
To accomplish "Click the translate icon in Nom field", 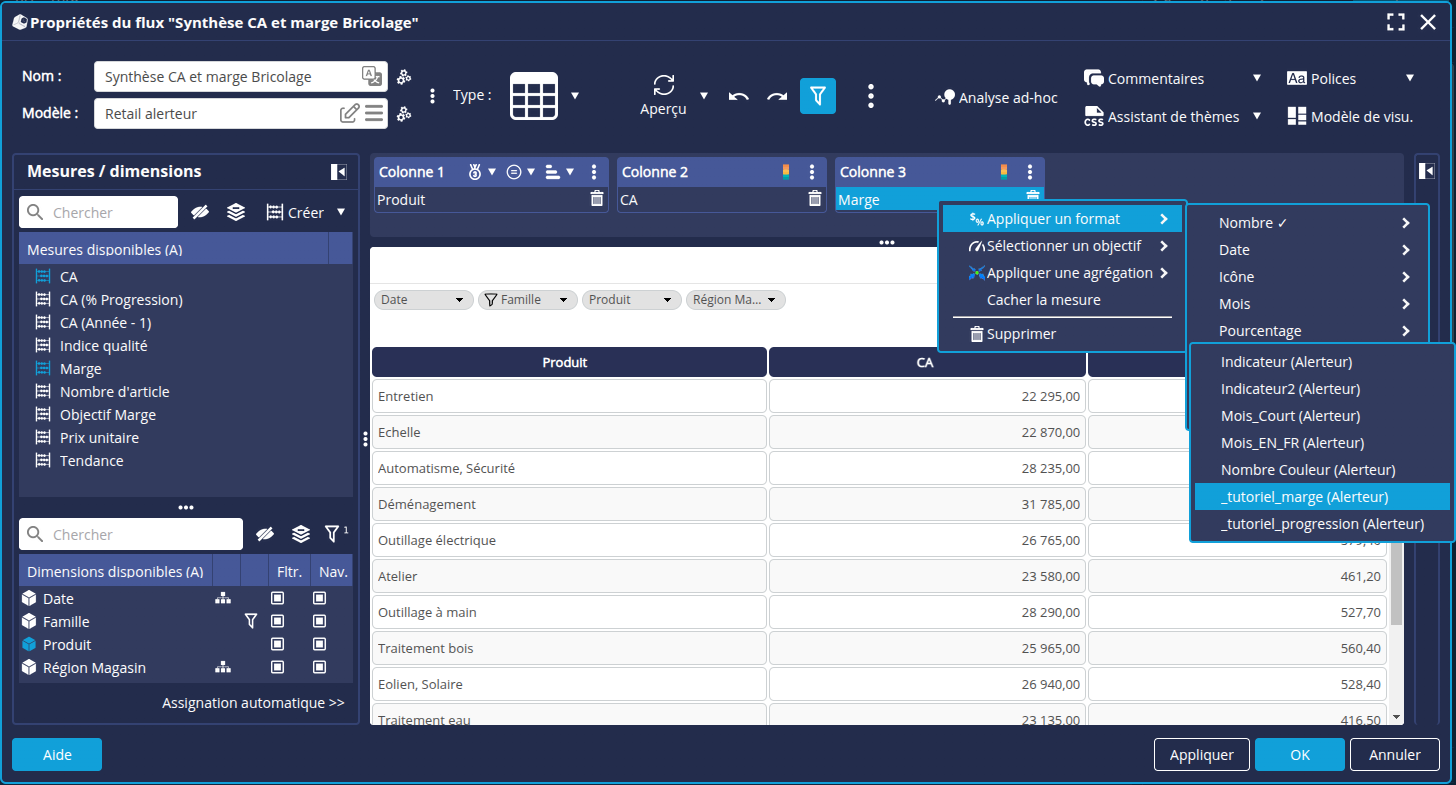I will tap(371, 76).
